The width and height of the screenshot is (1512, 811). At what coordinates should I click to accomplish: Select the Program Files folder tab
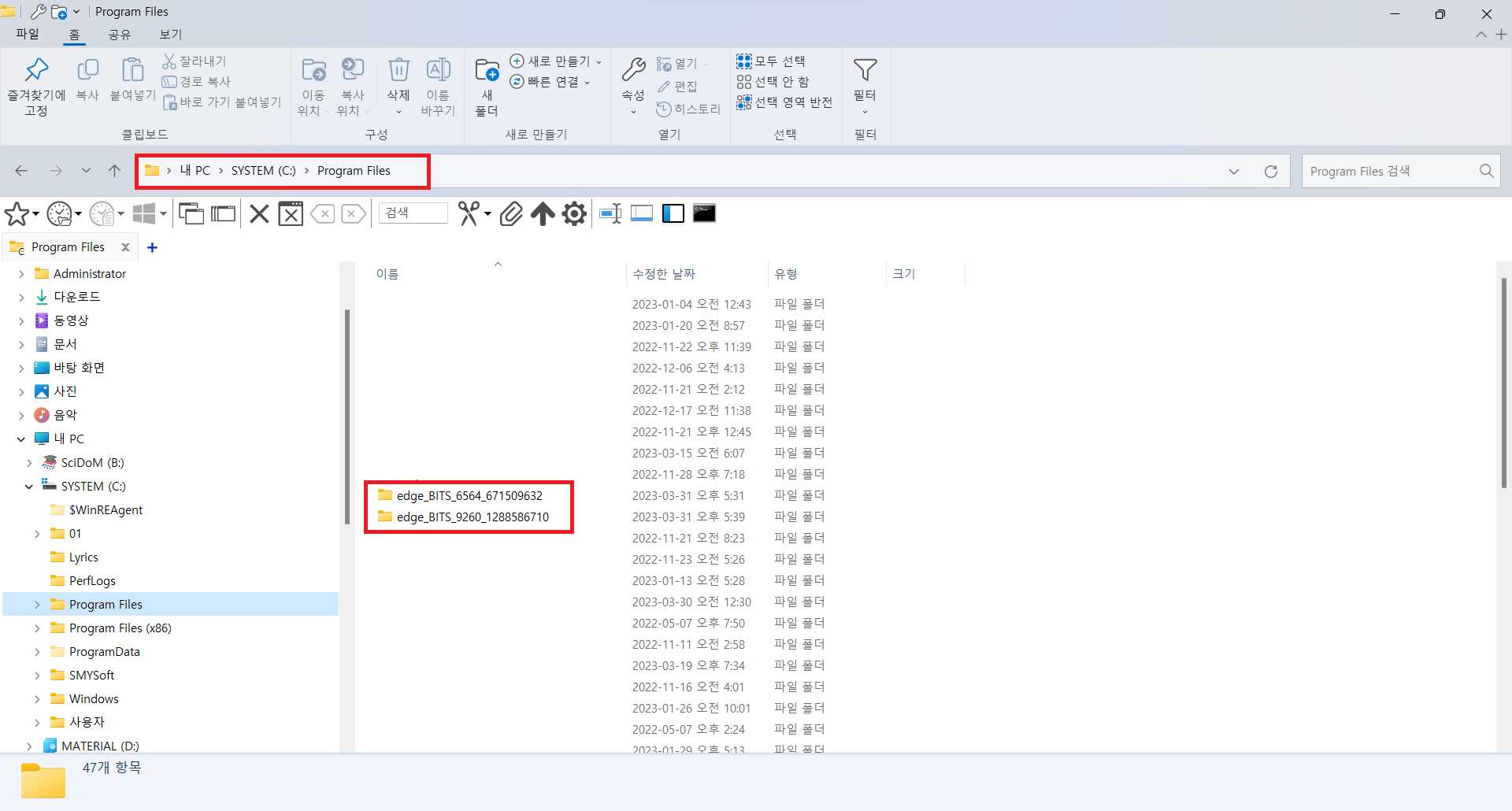[x=68, y=247]
